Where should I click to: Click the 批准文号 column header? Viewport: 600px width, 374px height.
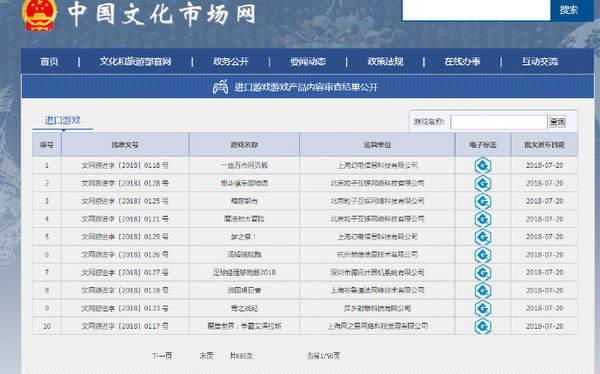[125, 145]
